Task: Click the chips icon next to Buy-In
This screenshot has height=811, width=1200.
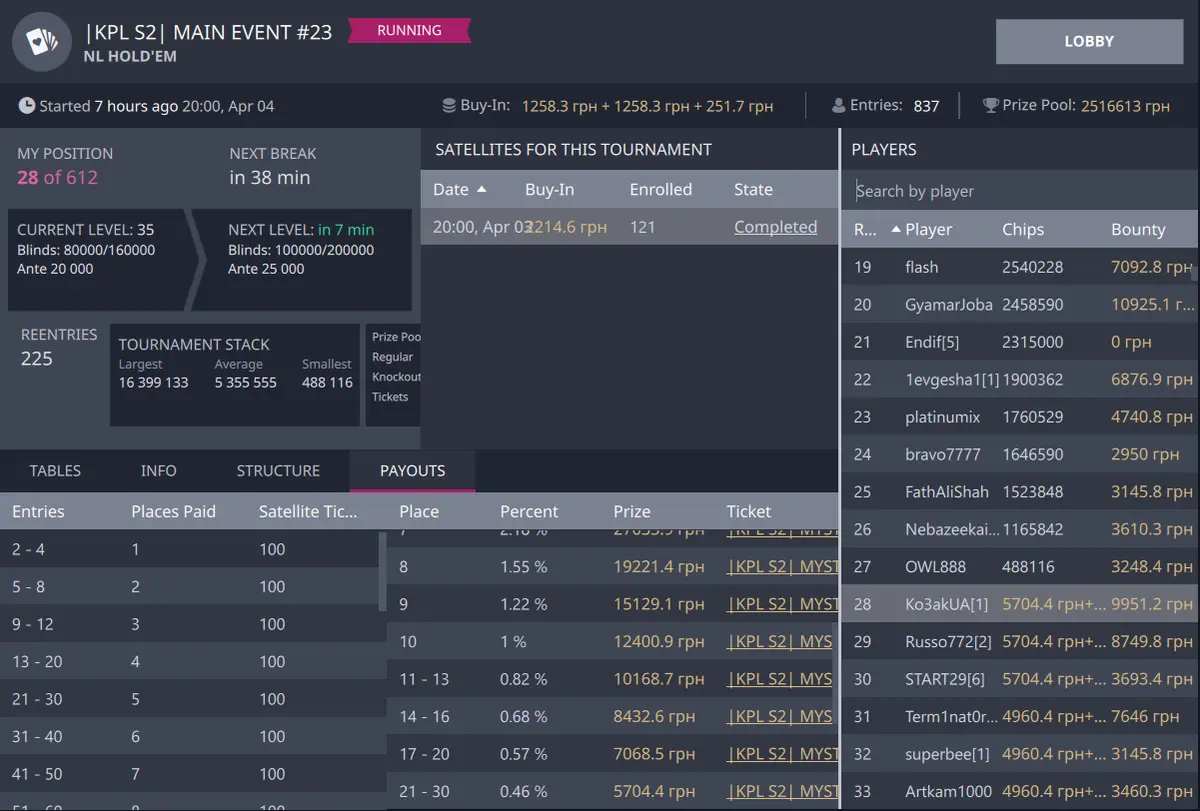Action: 449,106
